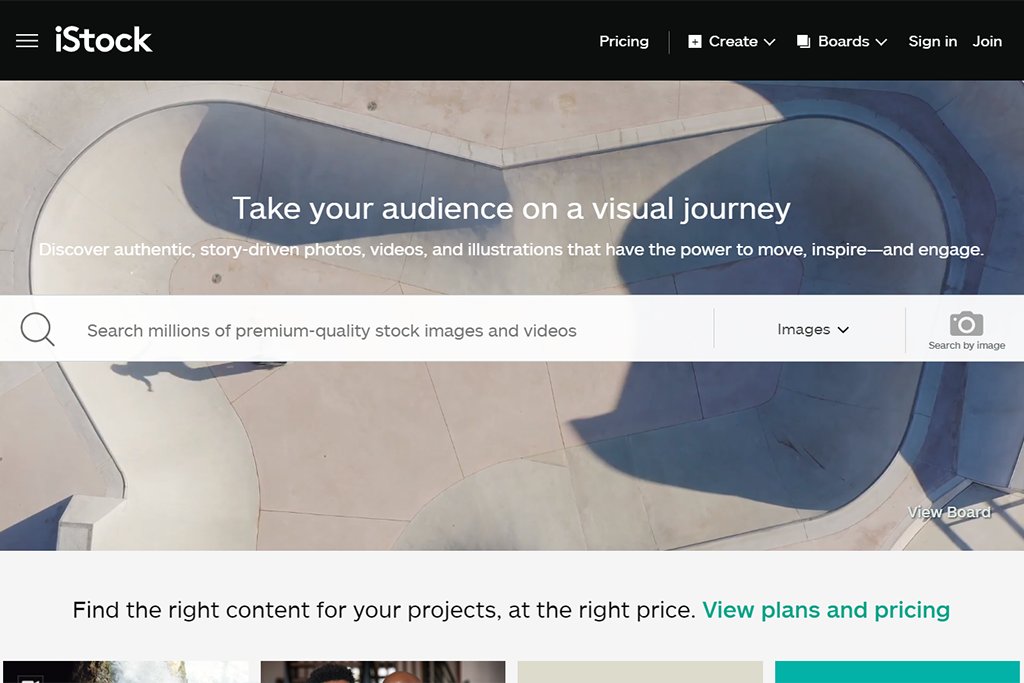Screen dimensions: 1024x683
Task: Click View plans and pricing link
Action: click(x=825, y=610)
